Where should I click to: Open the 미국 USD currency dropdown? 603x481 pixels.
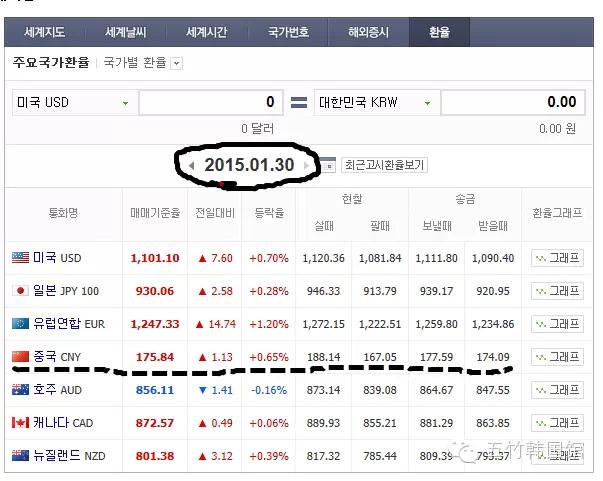125,102
